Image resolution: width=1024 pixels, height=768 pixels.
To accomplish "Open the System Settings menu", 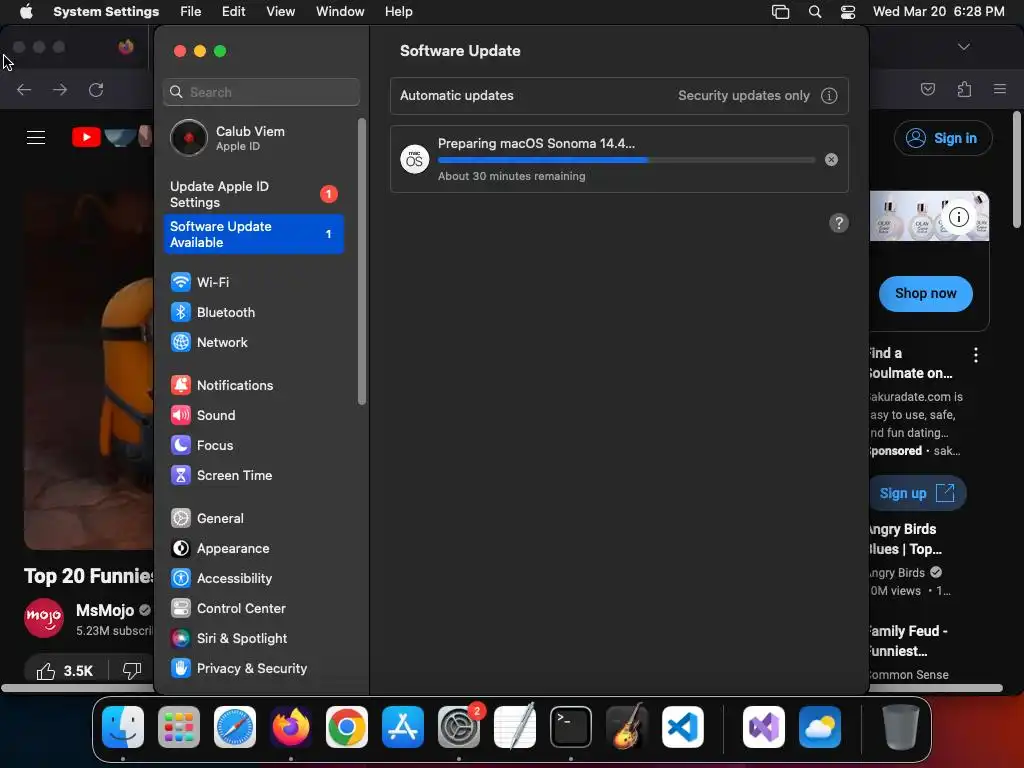I will click(106, 12).
